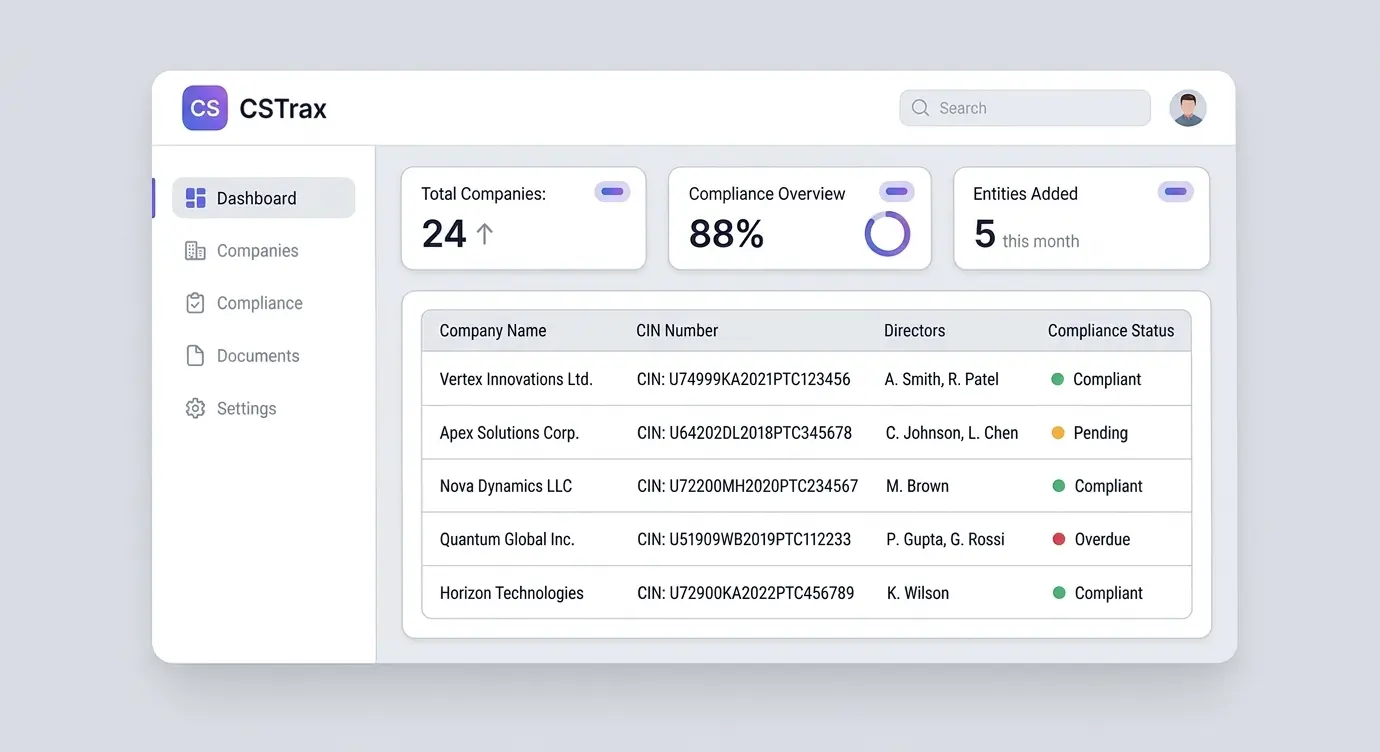Toggle the pill on Entities Added card

coord(1176,192)
